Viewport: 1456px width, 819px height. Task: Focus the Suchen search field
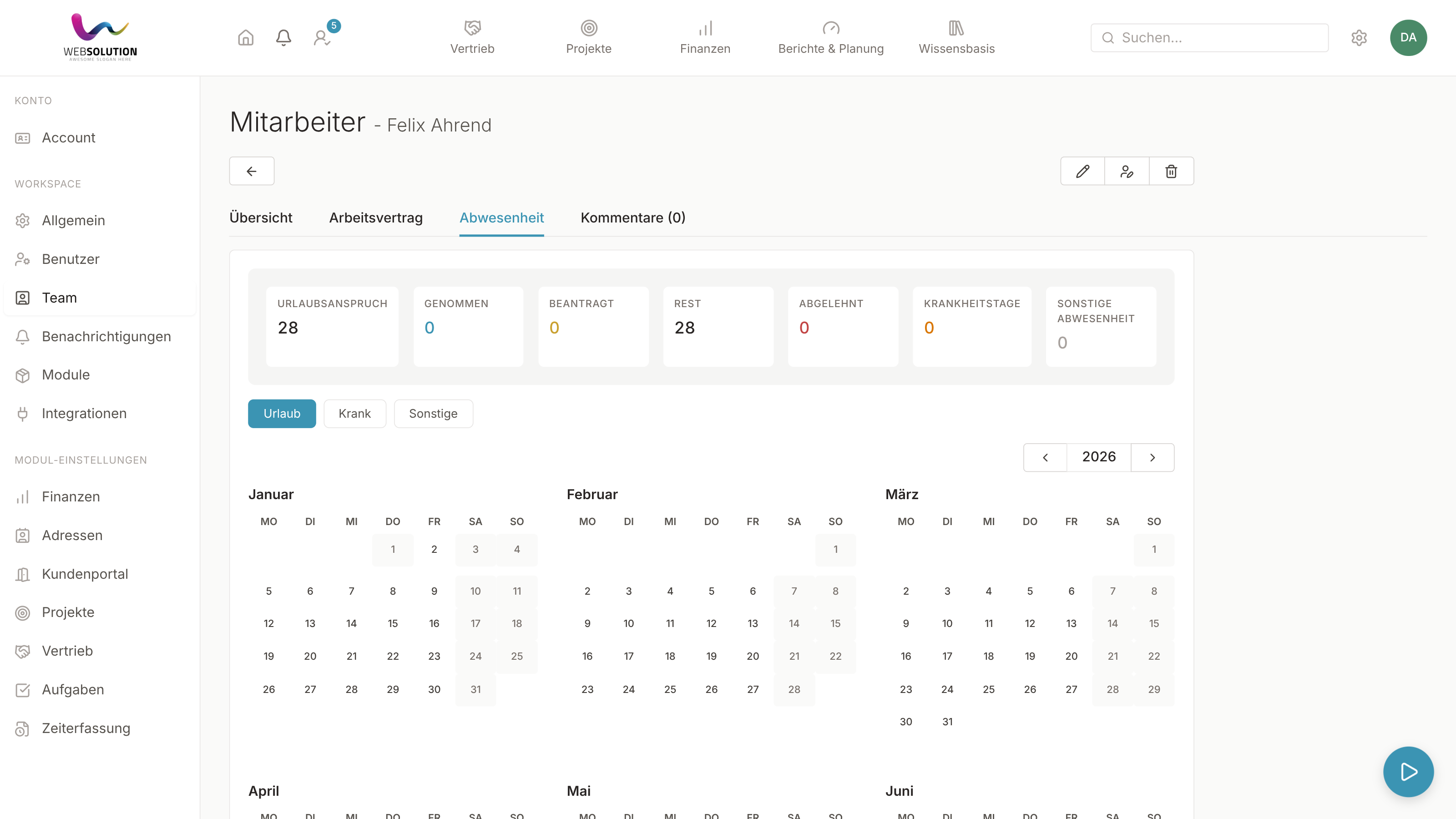1209,38
